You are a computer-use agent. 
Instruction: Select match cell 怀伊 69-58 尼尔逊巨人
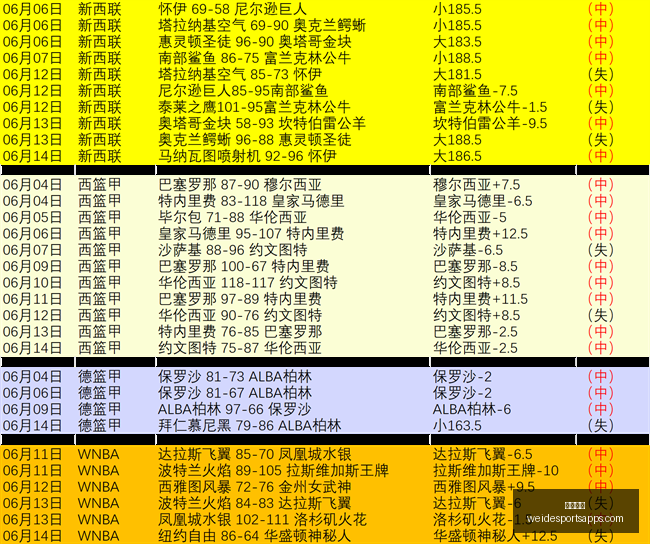(x=232, y=9)
